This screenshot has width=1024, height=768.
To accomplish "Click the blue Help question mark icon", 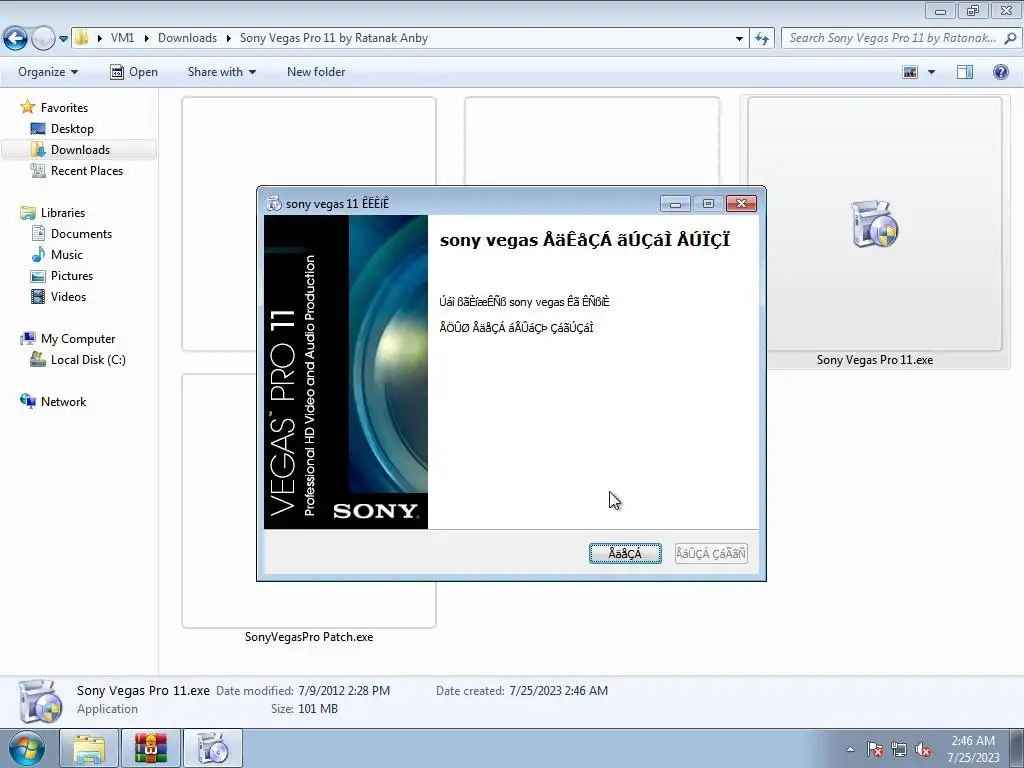I will [x=1000, y=72].
